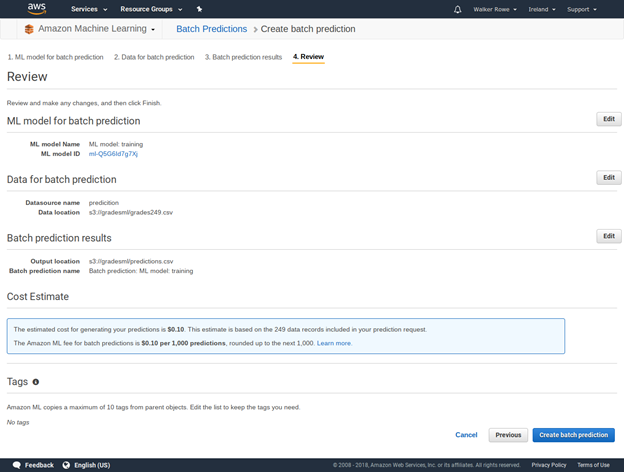Screen dimensions: 624x472
Task: Open the ML model ID ml-Q5G6Id7g7Xj link
Action: click(x=113, y=154)
